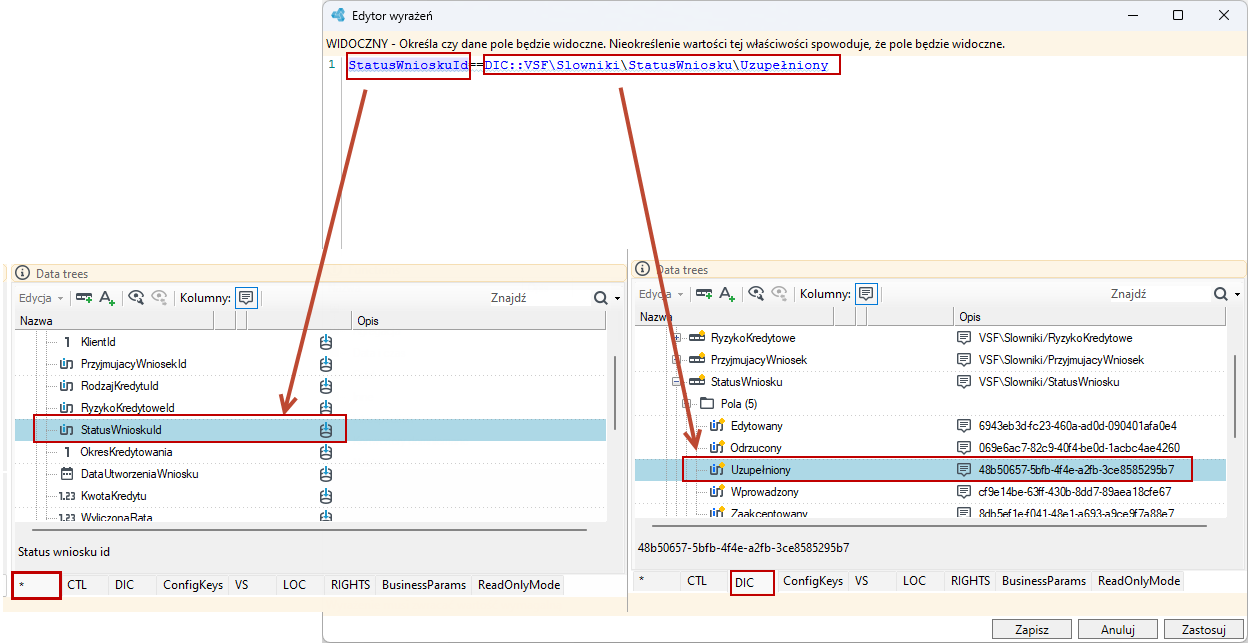This screenshot has width=1248, height=643.
Task: Select the KwotaKredytu row in left tree
Action: pyautogui.click(x=310, y=496)
